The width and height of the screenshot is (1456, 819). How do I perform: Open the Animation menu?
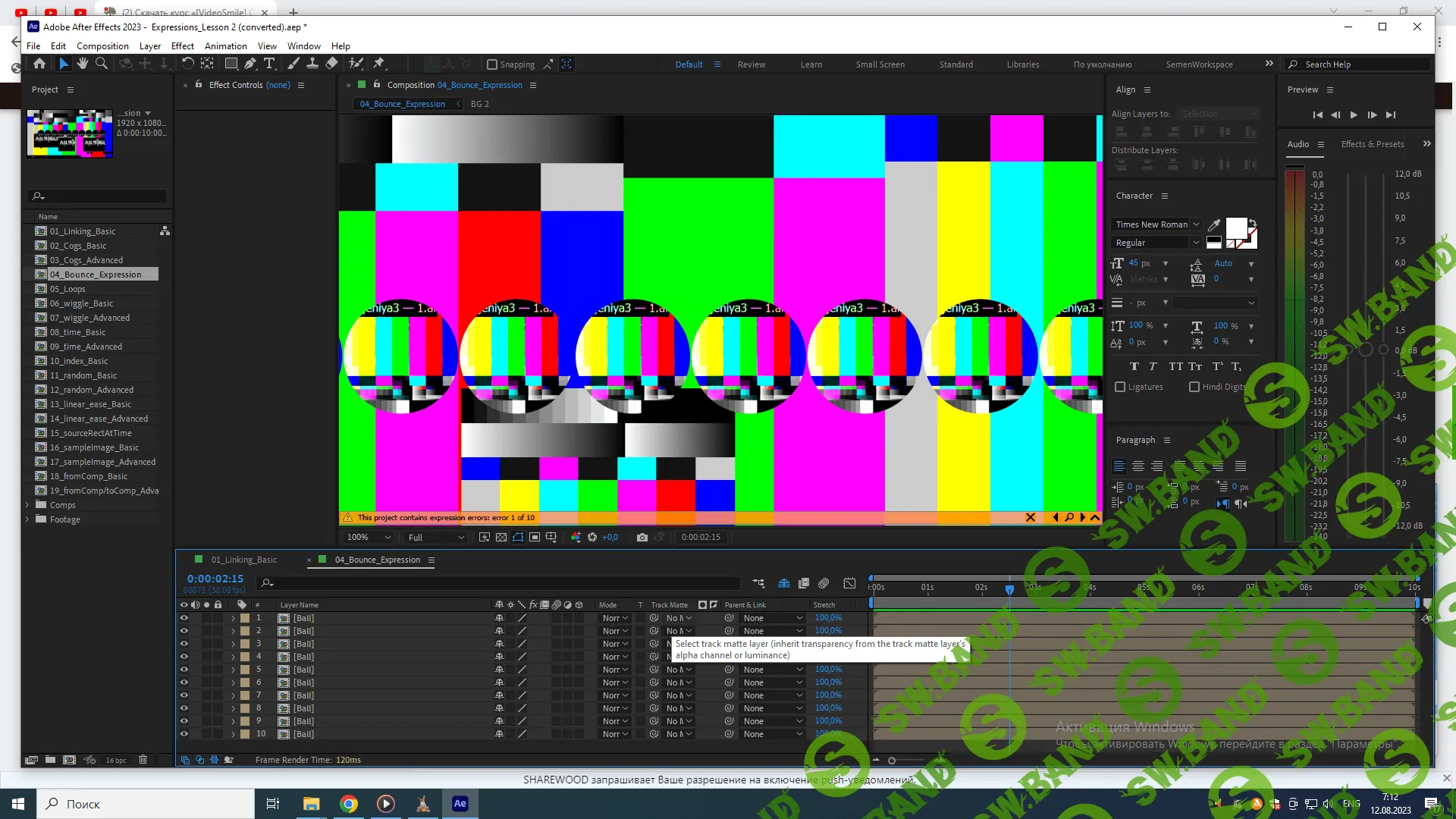point(225,45)
